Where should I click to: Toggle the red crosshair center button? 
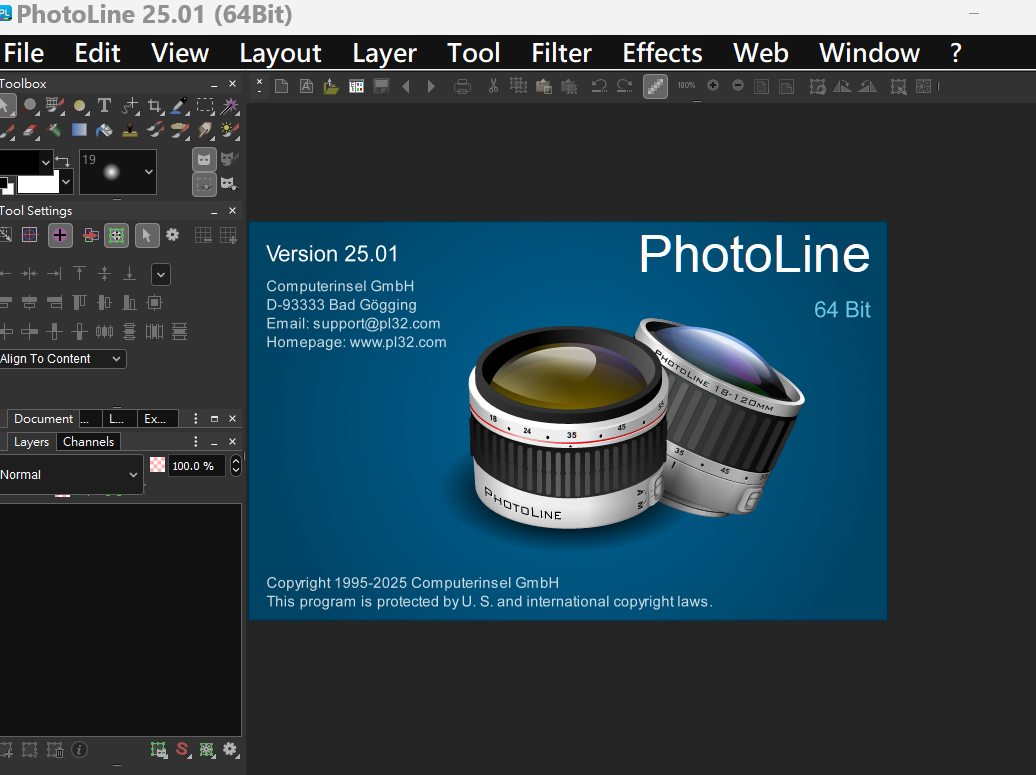[30, 235]
